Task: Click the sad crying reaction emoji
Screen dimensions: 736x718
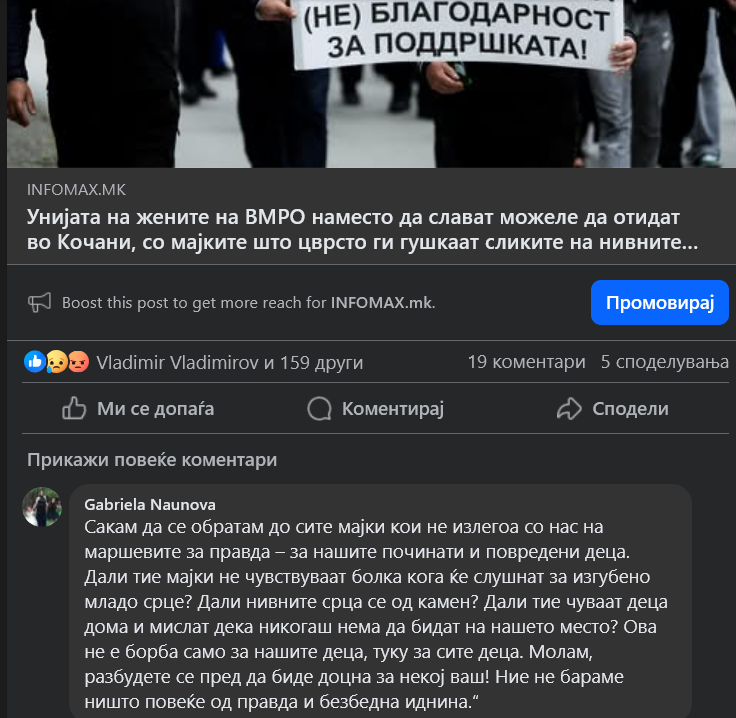Action: [57, 362]
